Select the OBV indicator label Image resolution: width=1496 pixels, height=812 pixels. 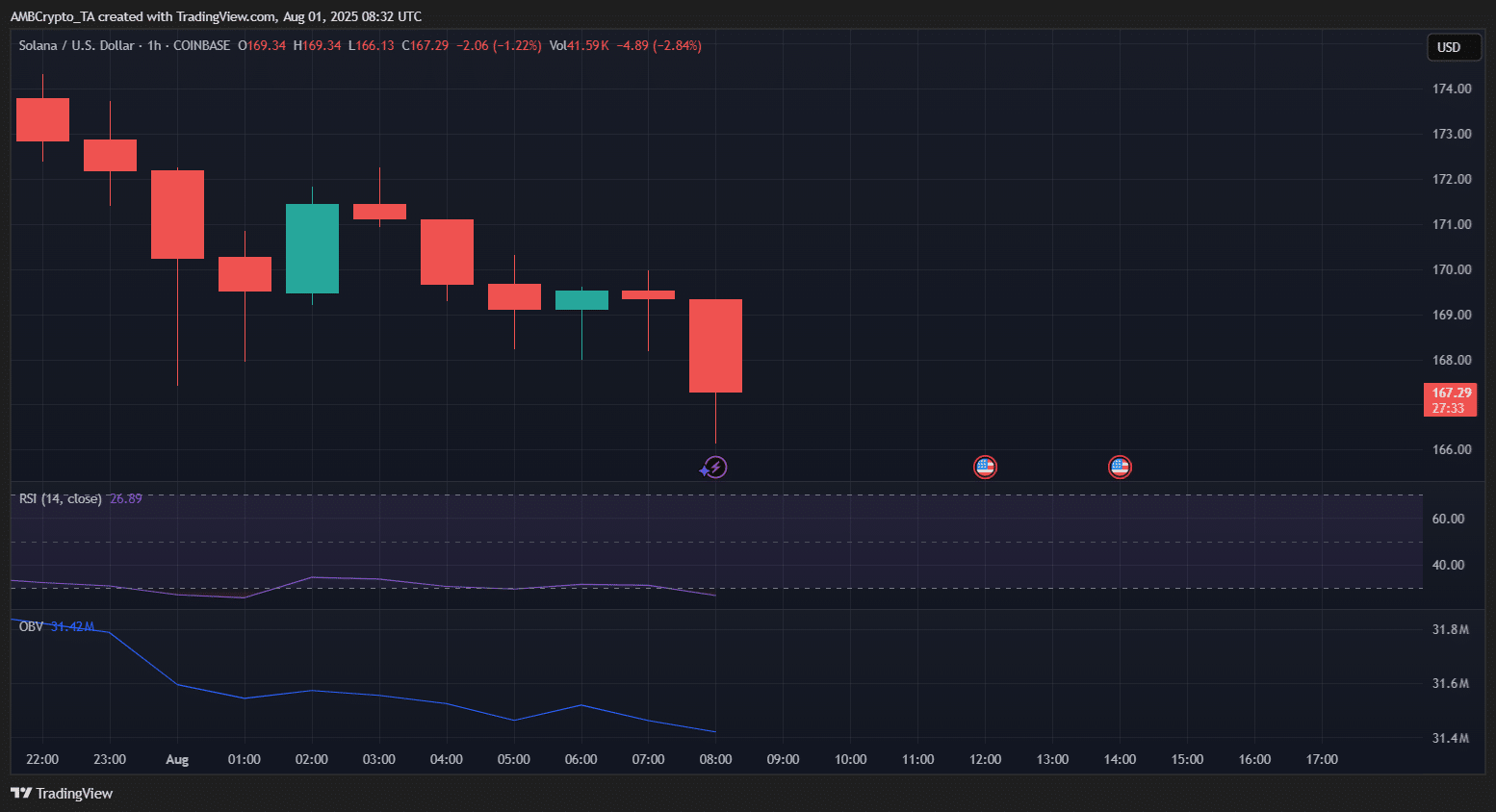tap(31, 626)
